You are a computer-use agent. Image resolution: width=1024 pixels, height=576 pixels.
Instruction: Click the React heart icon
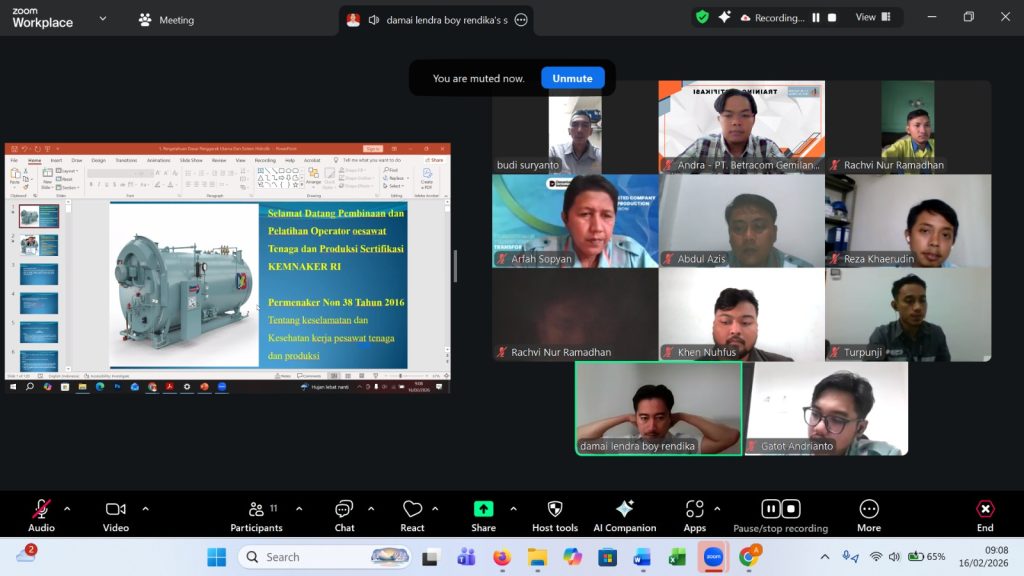tap(412, 510)
